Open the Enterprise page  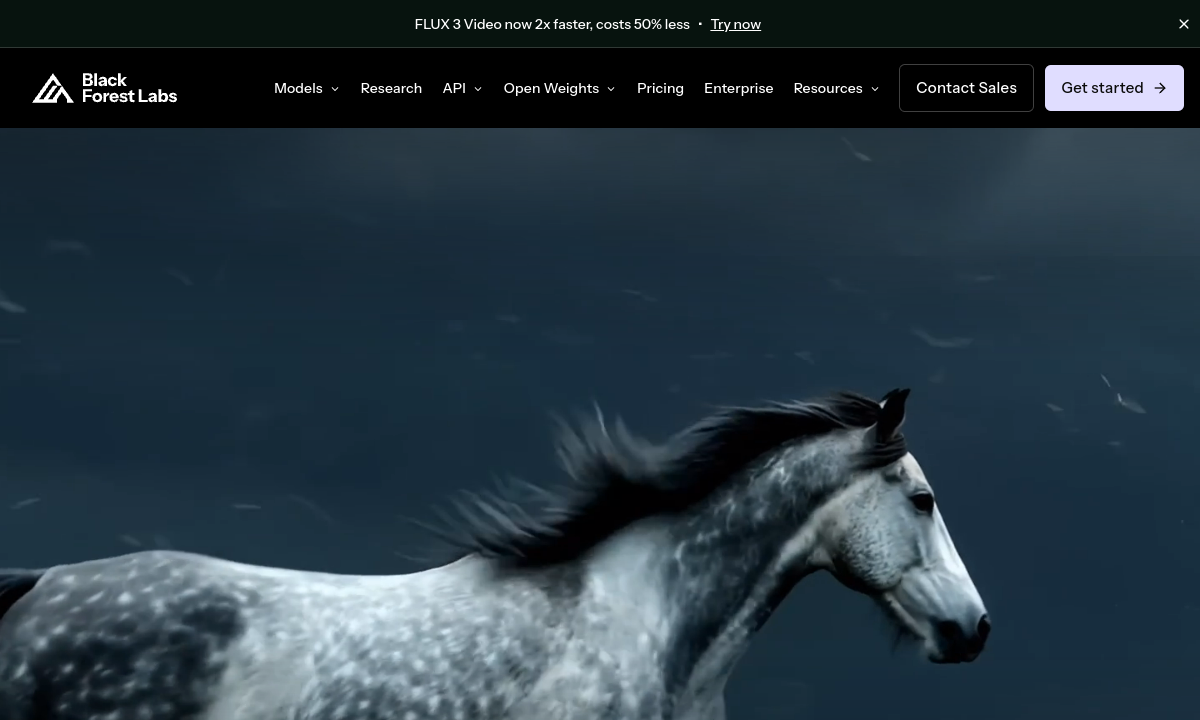point(738,88)
